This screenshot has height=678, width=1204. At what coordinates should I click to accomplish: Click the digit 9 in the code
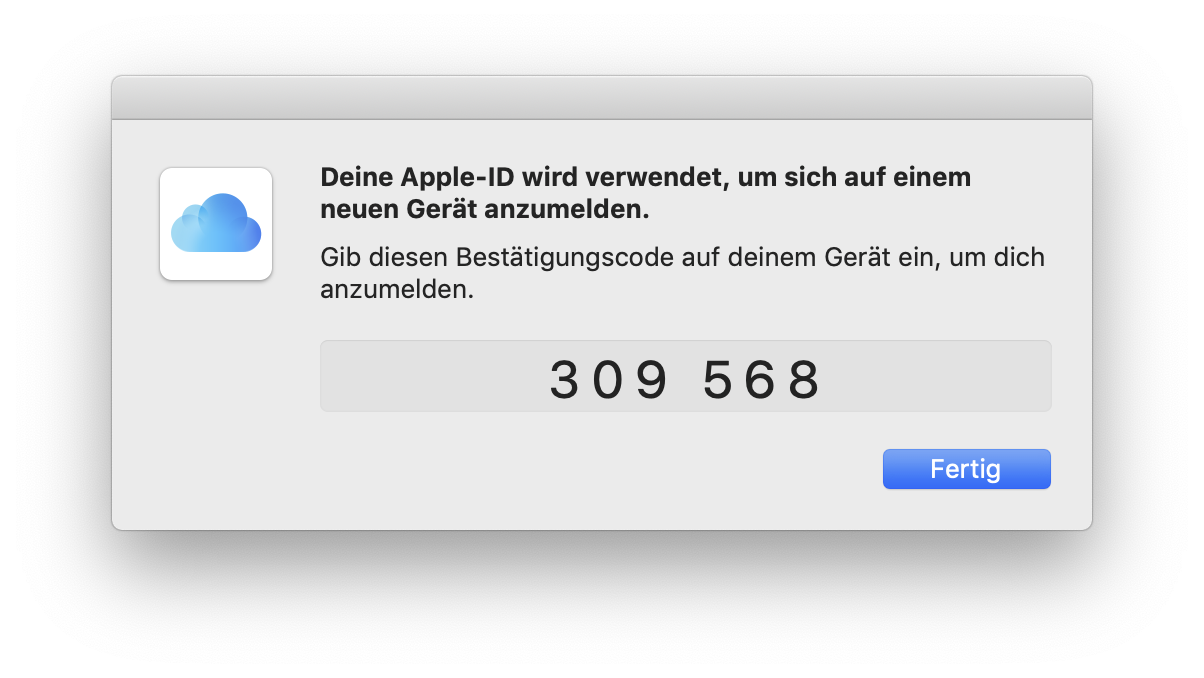(652, 380)
